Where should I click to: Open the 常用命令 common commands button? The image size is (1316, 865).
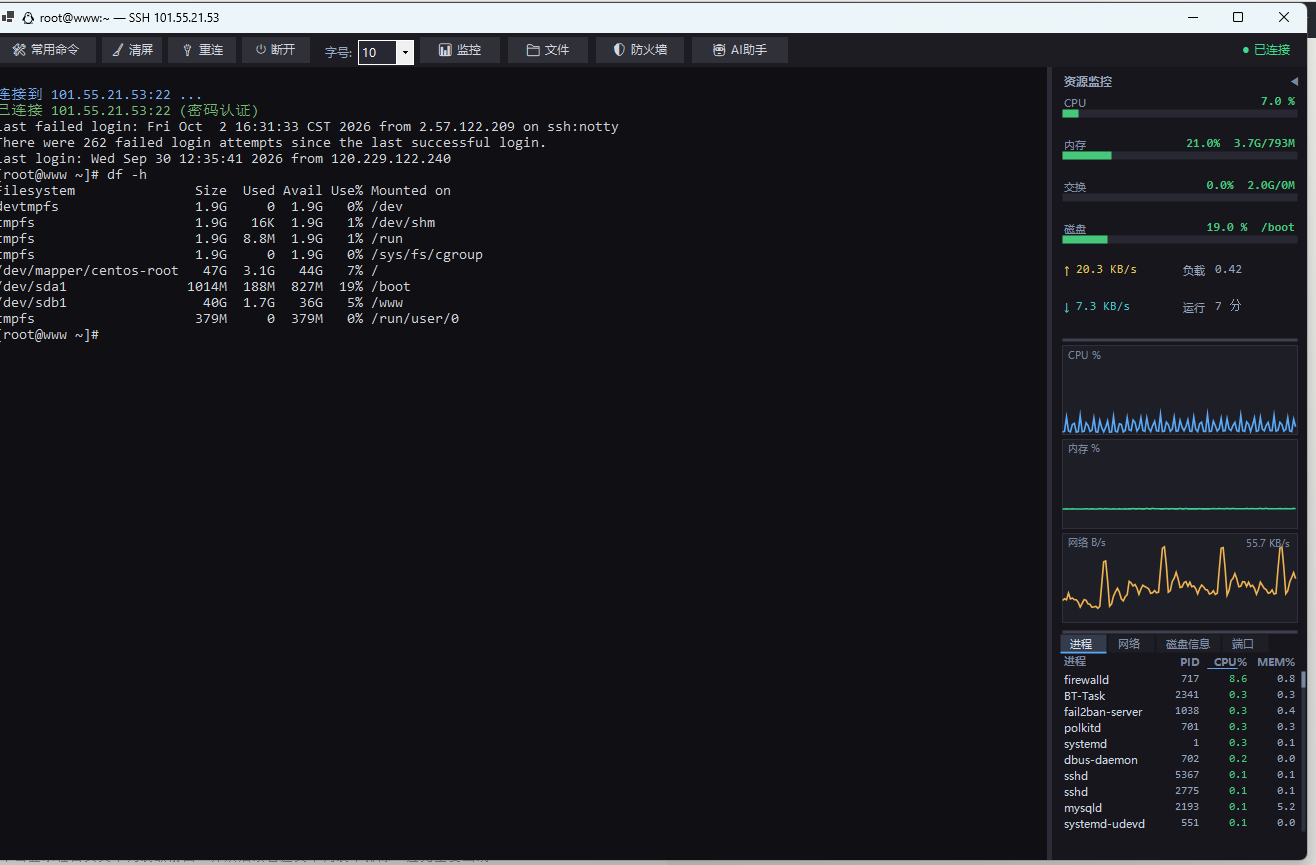(x=47, y=50)
